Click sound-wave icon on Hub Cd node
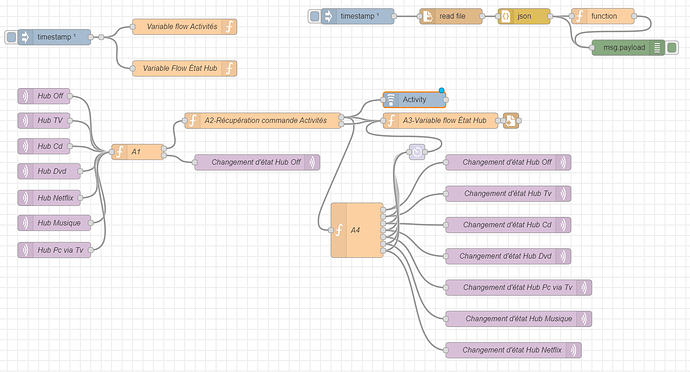 coord(26,146)
